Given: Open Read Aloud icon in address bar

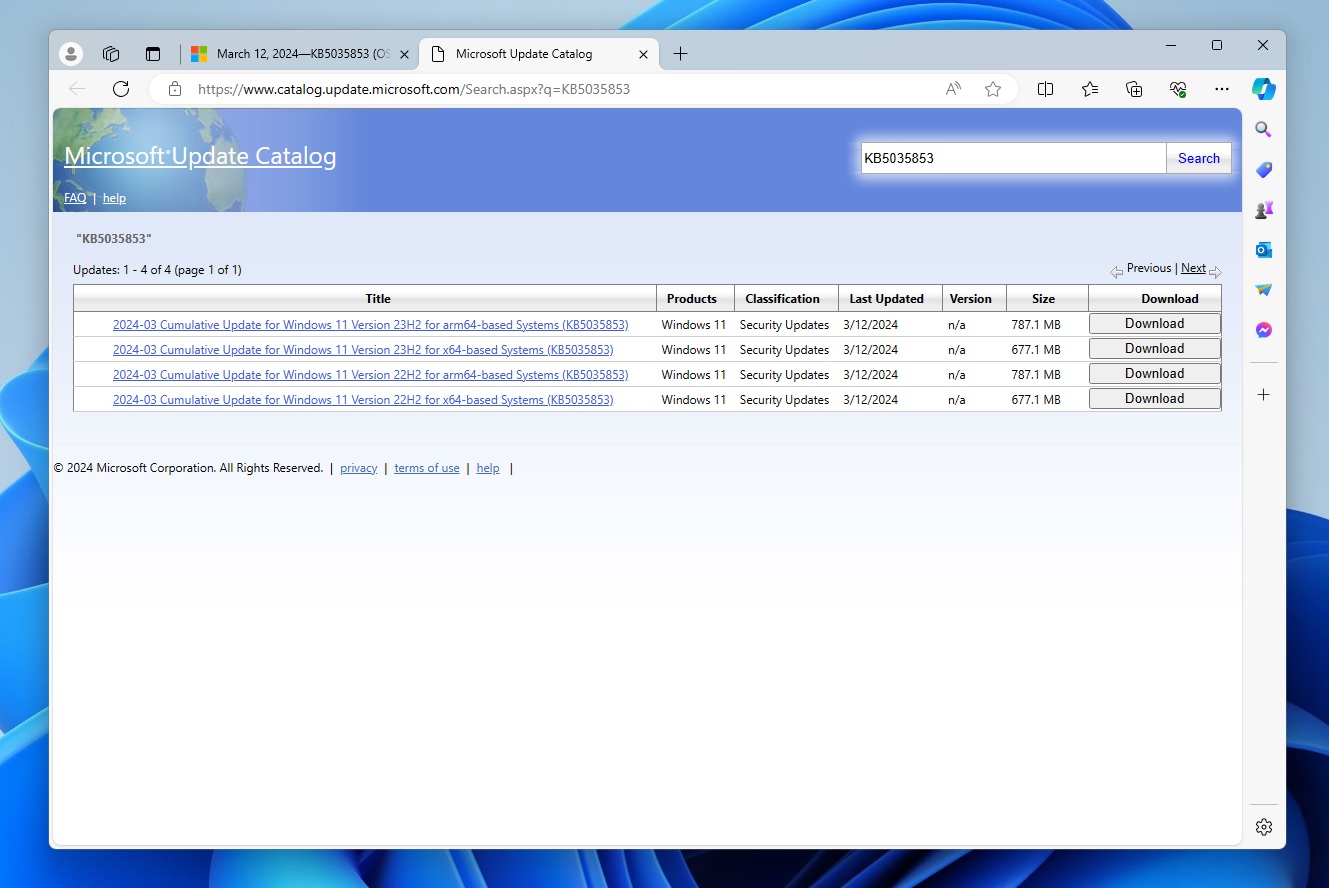Looking at the screenshot, I should click(x=953, y=89).
